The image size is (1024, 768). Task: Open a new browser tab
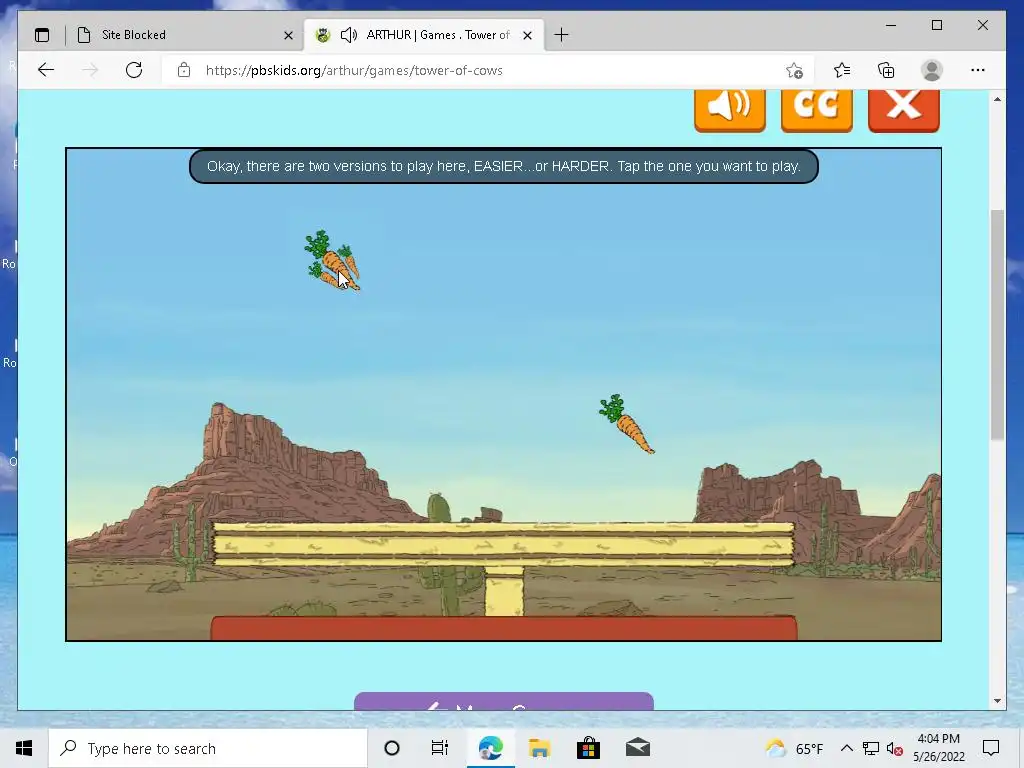click(x=561, y=35)
